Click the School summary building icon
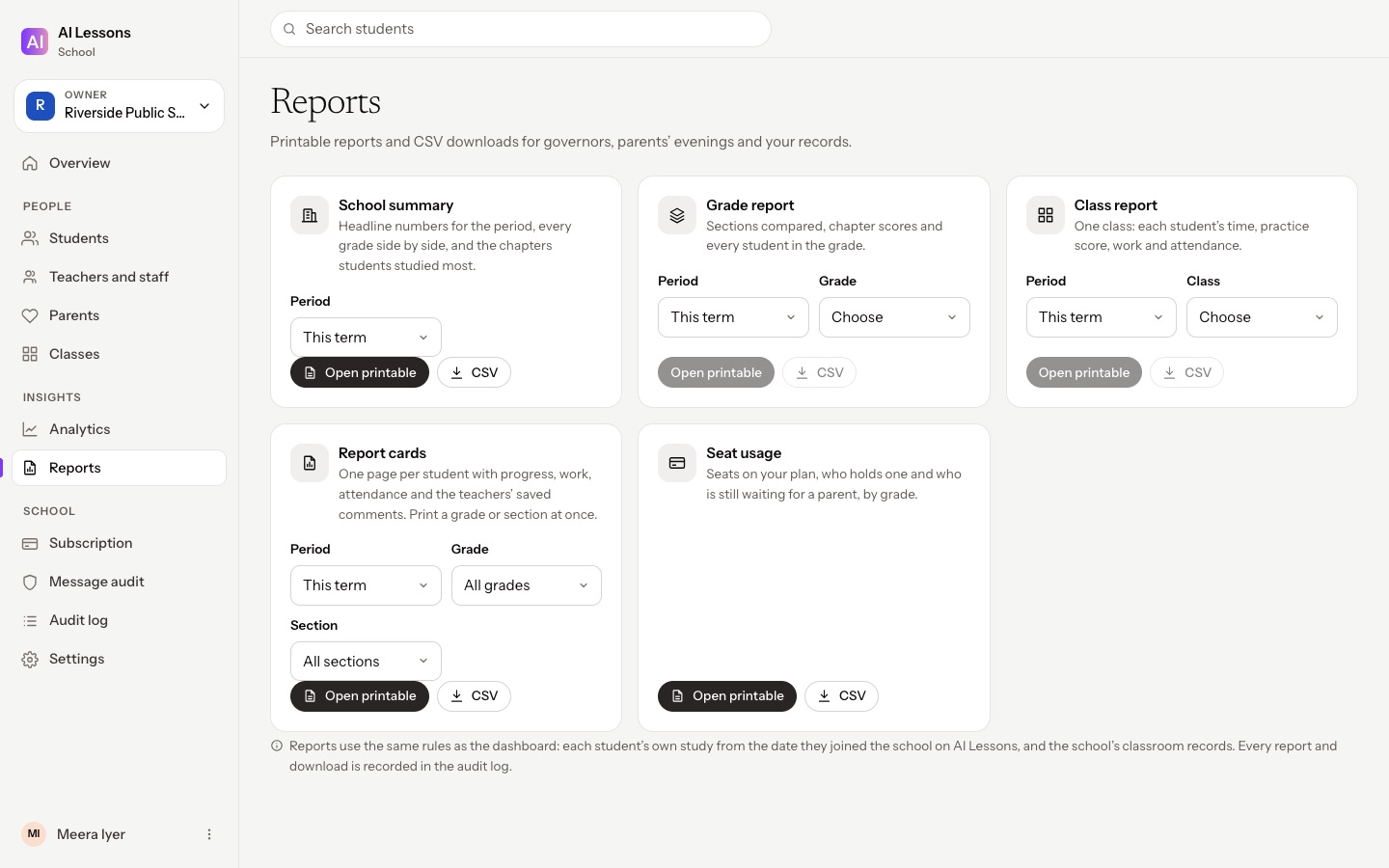The width and height of the screenshot is (1389, 868). click(310, 215)
